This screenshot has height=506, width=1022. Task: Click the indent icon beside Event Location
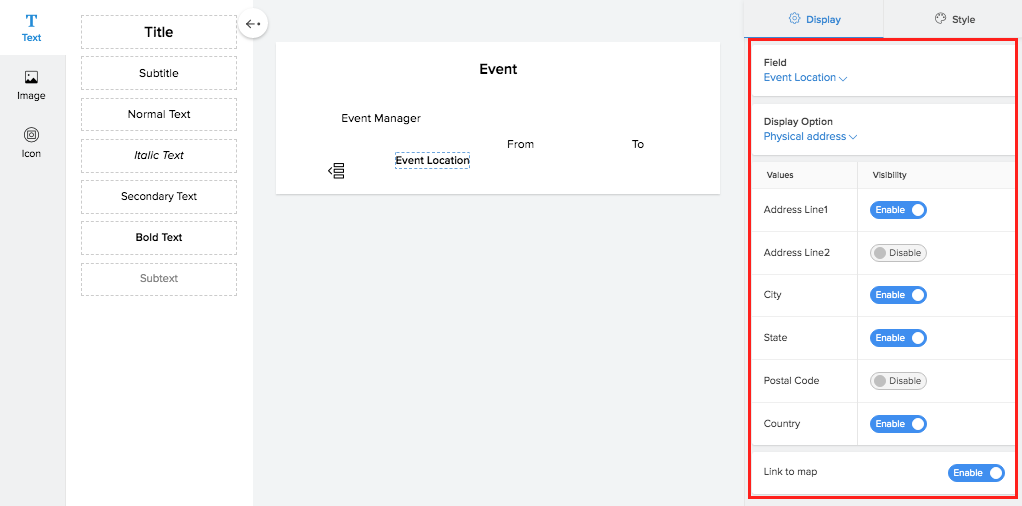[337, 171]
